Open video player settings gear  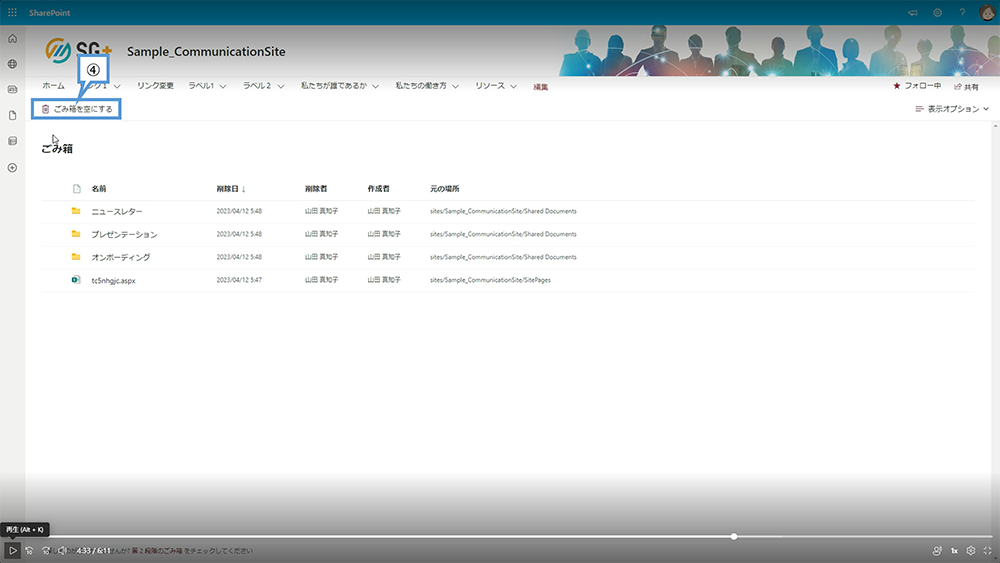coord(971,551)
